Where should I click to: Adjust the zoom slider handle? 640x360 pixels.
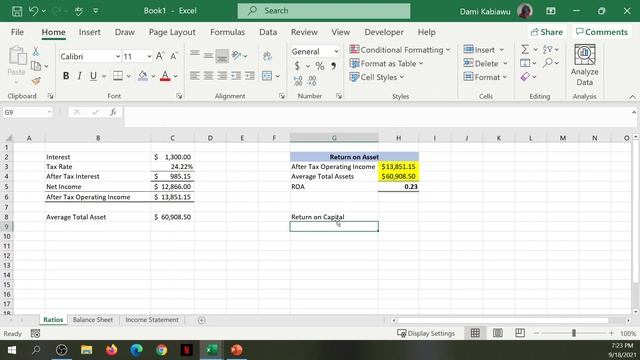point(574,333)
